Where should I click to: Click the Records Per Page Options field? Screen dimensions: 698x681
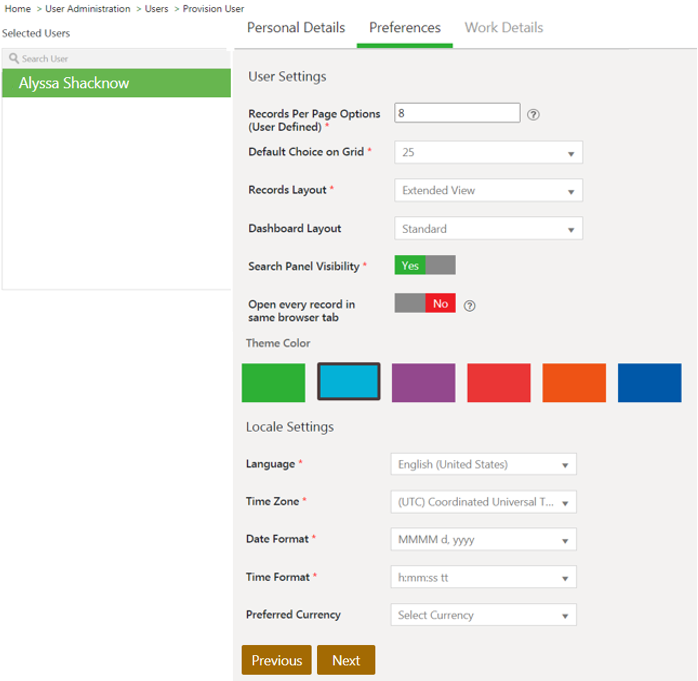(457, 113)
